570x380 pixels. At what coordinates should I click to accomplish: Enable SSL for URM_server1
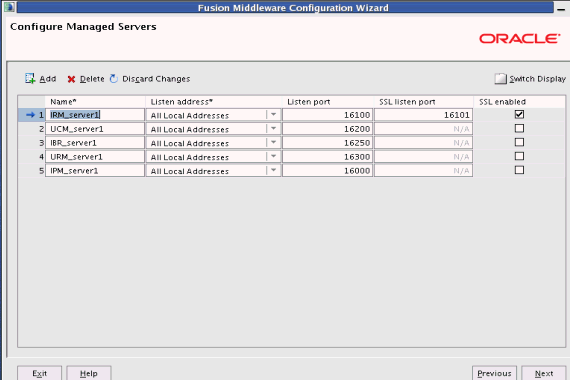click(x=519, y=156)
